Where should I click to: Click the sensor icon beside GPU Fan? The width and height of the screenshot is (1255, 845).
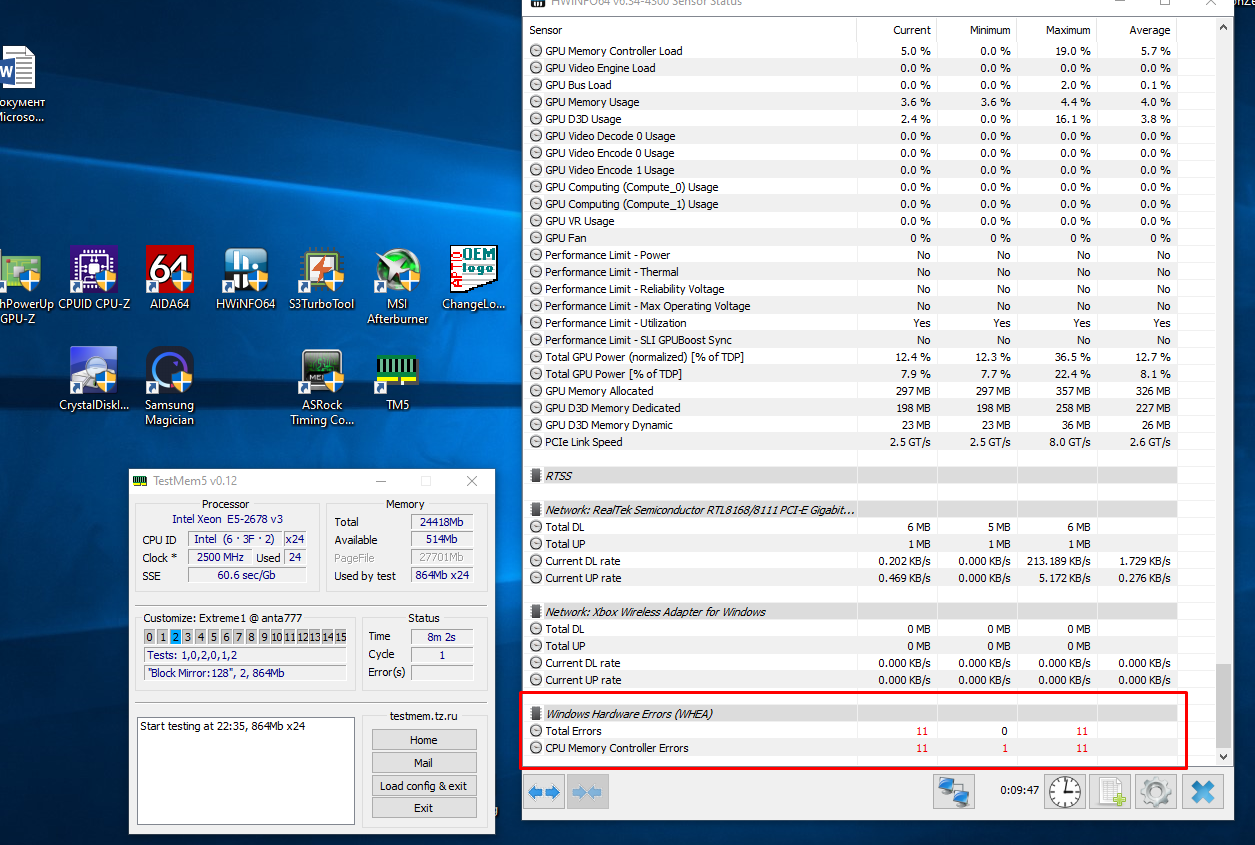(536, 238)
